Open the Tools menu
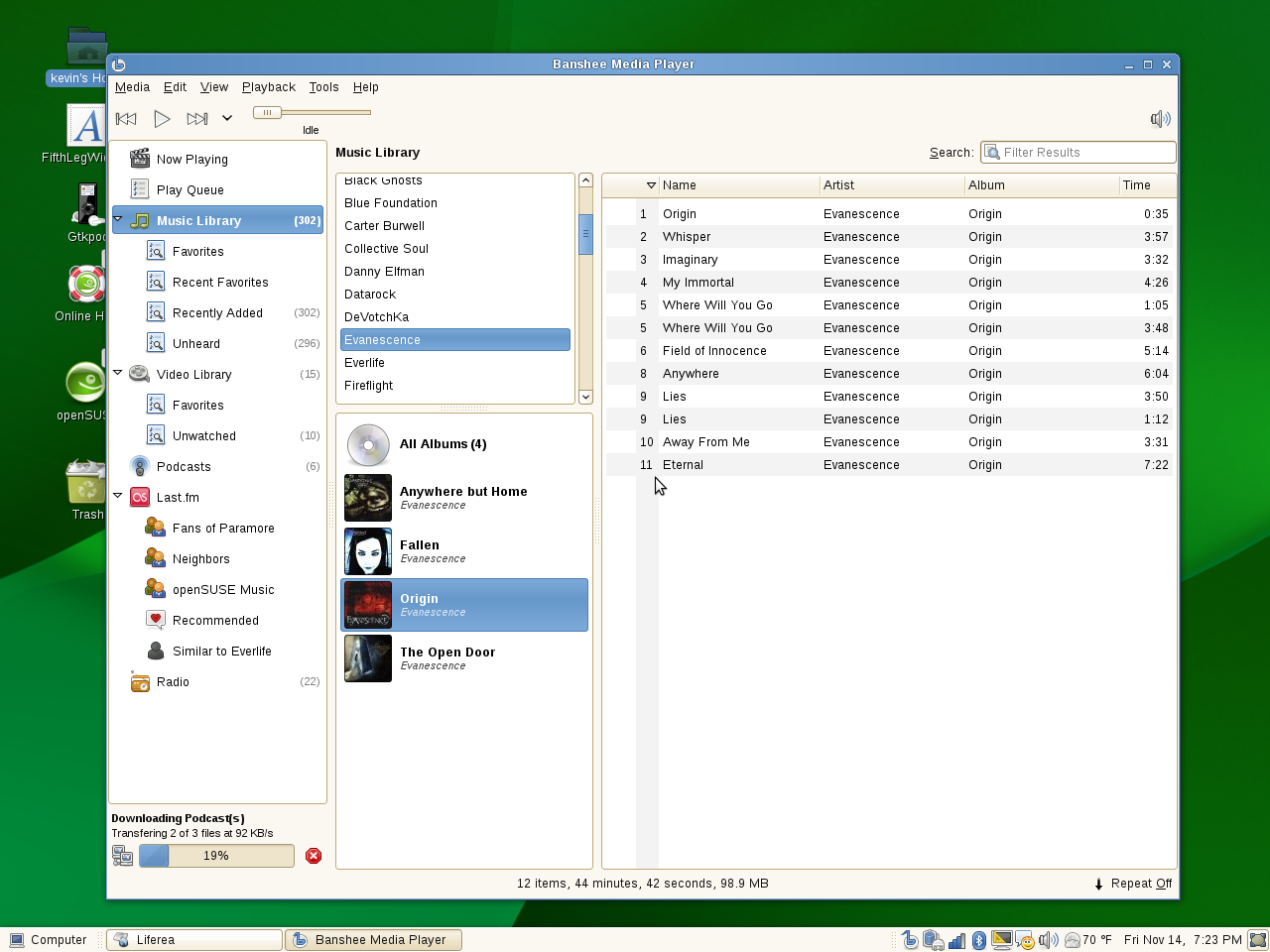1270x952 pixels. (x=323, y=87)
